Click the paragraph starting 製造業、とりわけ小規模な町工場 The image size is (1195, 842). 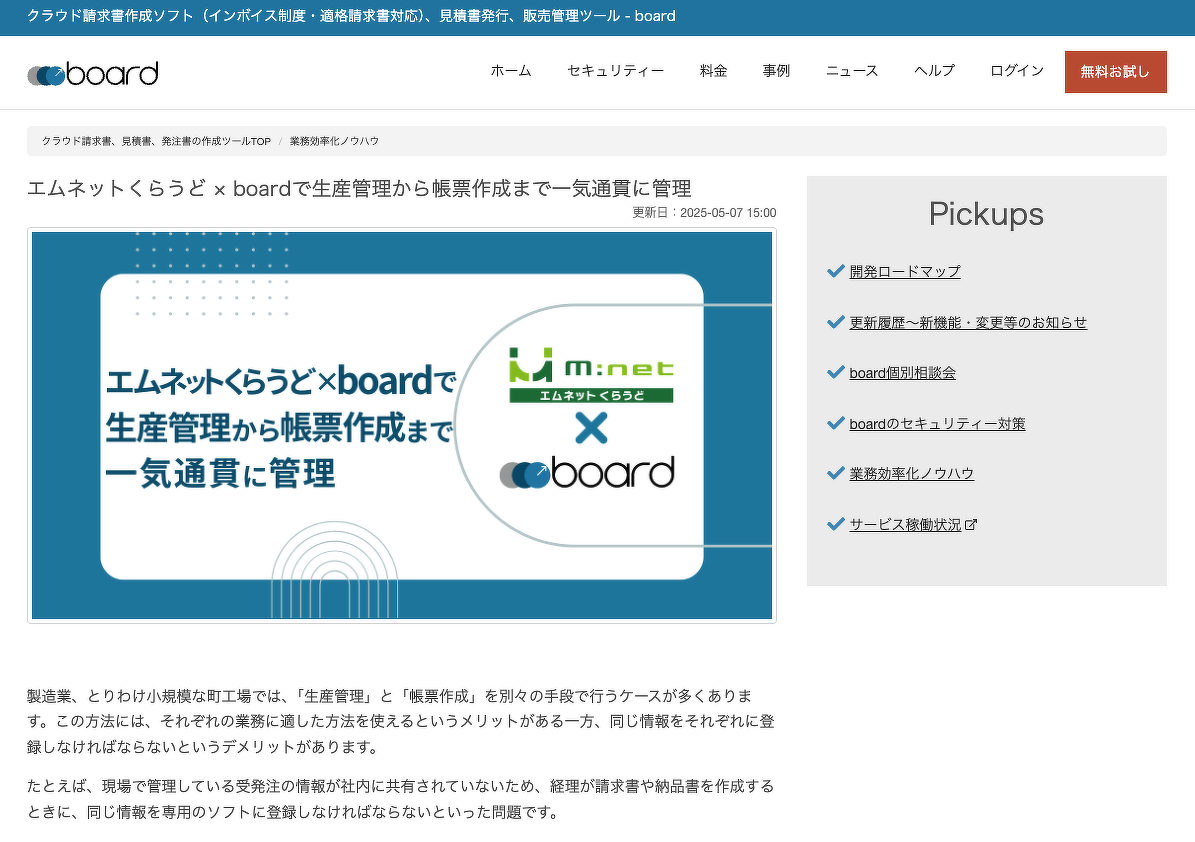(x=401, y=721)
